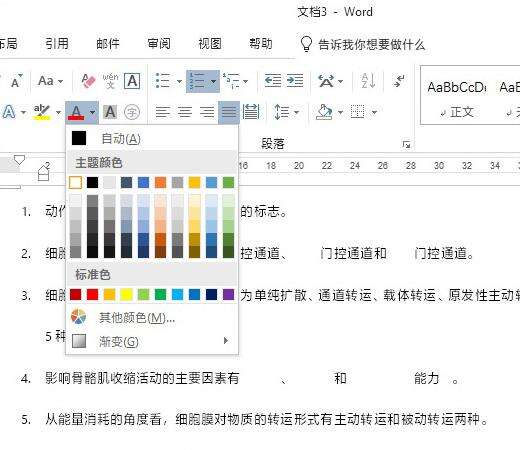520x450 pixels.
Task: Open the Phonetic Guide (wén) tool
Action: (110, 81)
